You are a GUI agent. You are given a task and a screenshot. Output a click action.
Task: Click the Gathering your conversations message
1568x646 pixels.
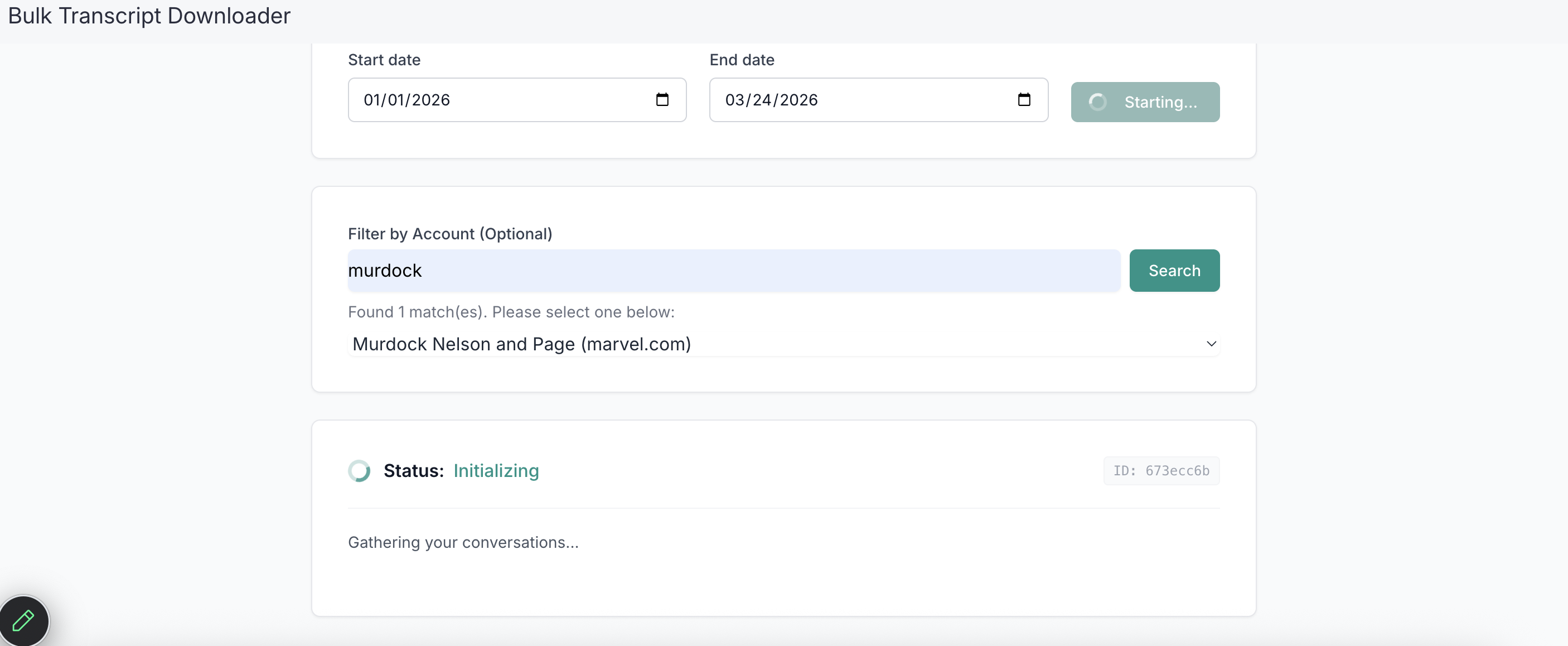click(463, 542)
